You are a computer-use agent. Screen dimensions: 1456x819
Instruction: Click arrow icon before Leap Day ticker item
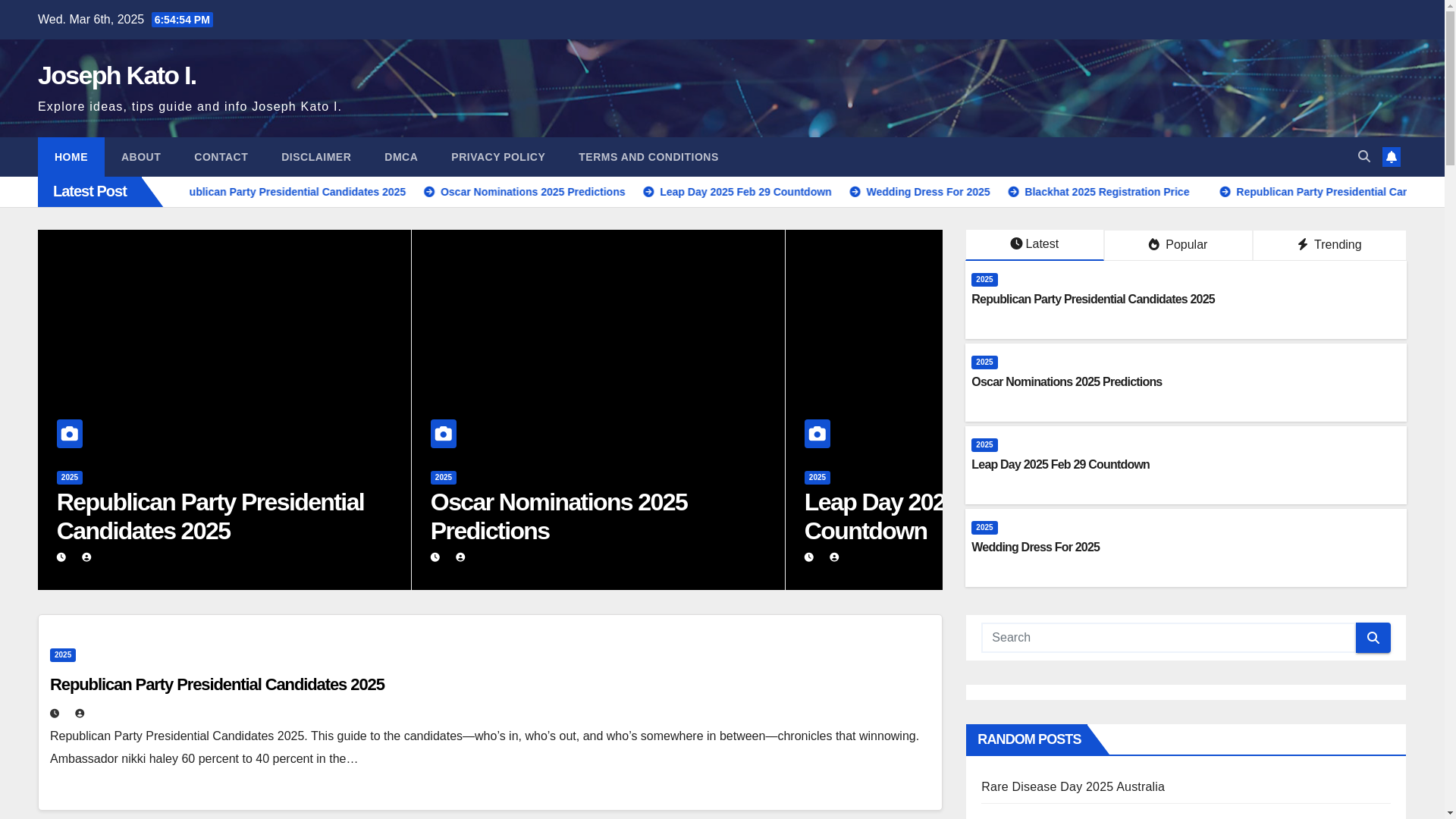point(648,192)
